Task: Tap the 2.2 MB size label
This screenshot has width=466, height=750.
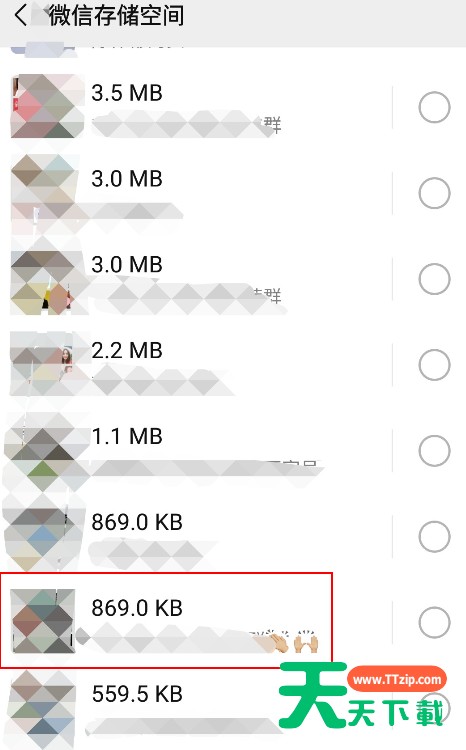Action: click(x=127, y=350)
